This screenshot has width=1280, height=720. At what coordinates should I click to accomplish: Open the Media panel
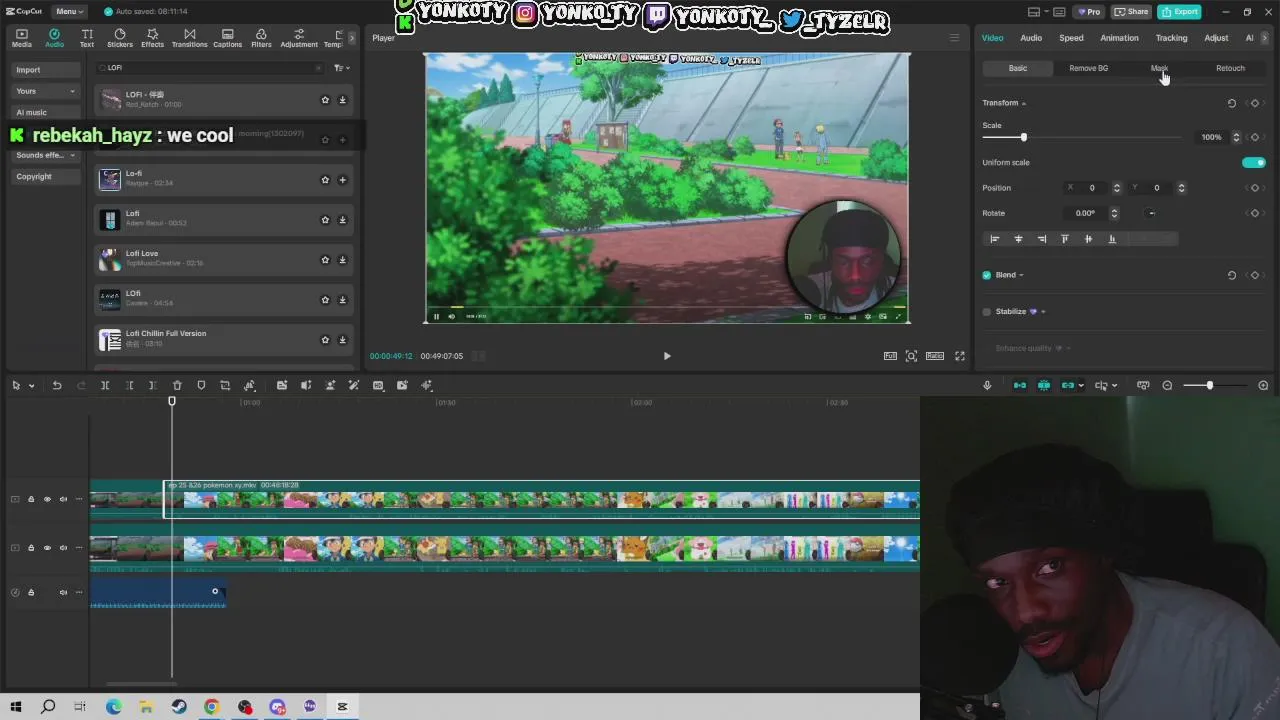click(x=22, y=38)
